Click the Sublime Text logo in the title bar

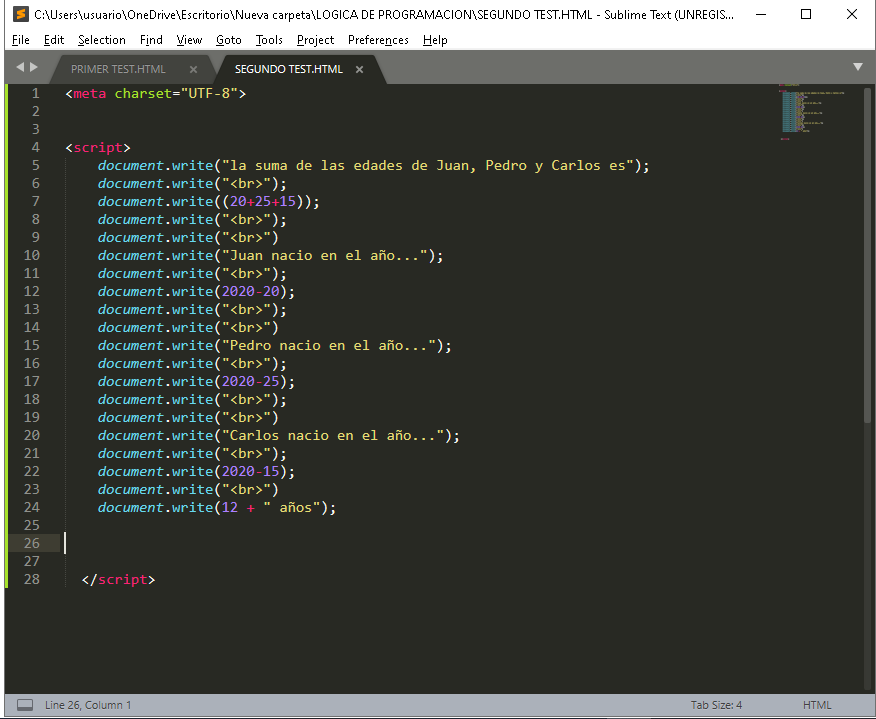[21, 14]
